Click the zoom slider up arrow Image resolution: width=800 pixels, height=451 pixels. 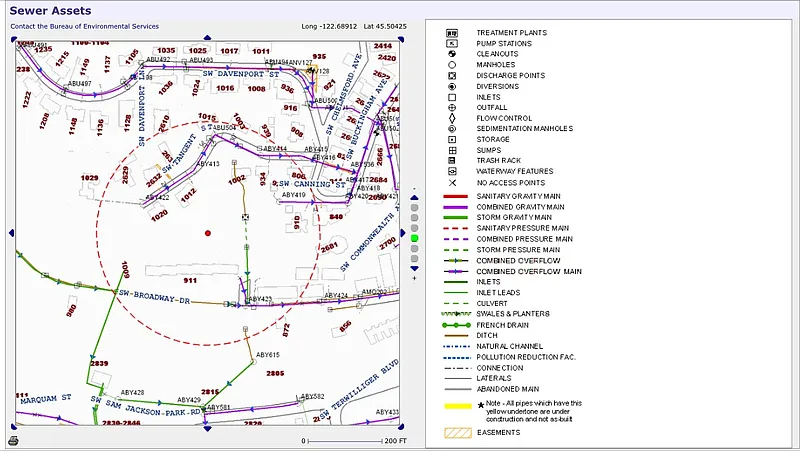(414, 198)
